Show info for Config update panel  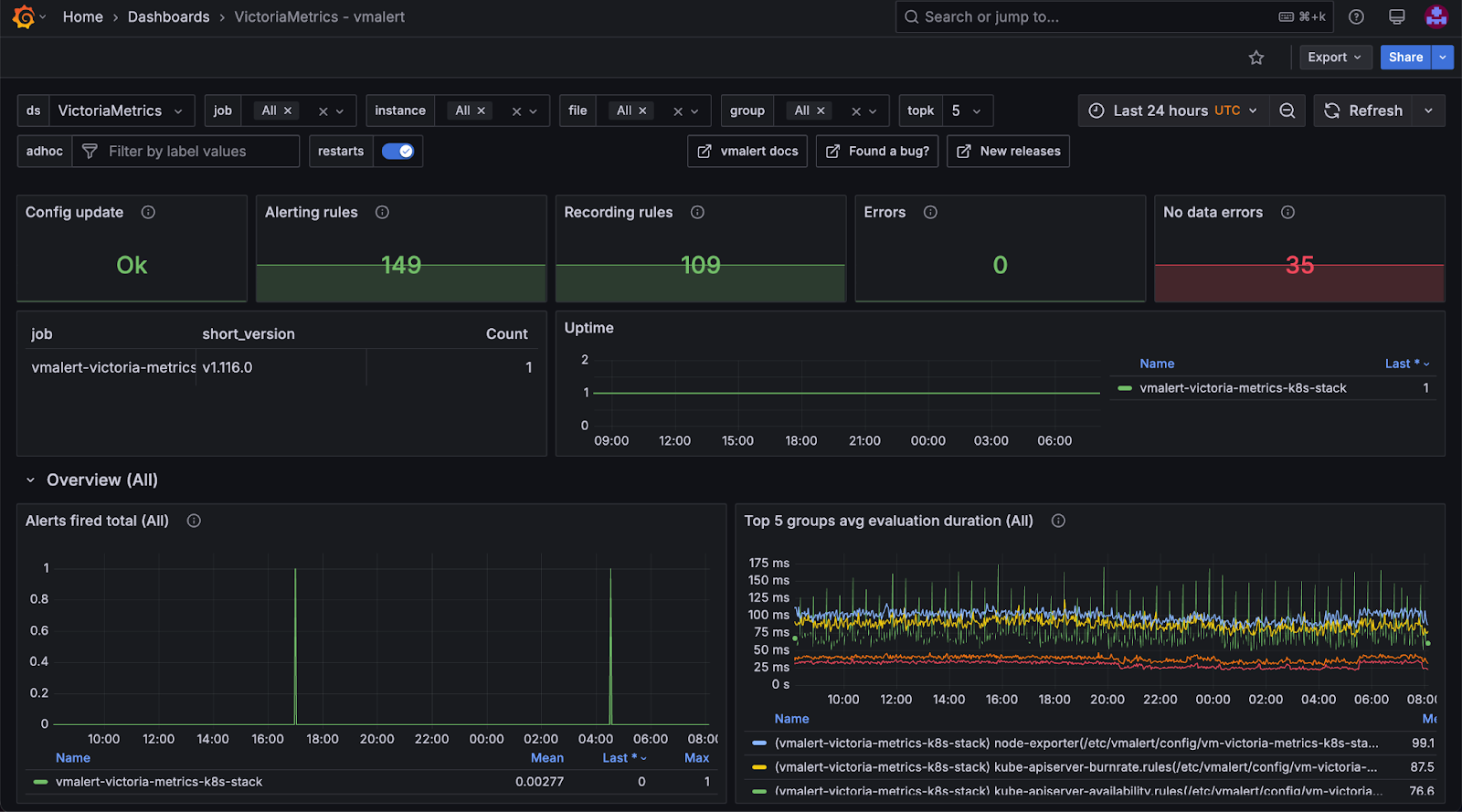[148, 212]
